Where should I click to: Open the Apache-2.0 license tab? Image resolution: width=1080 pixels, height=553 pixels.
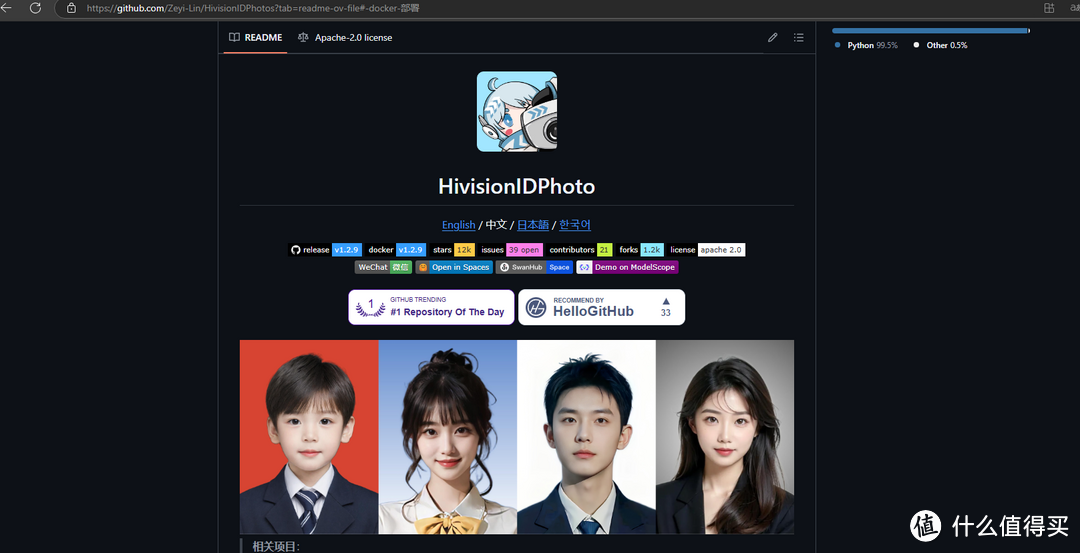tap(345, 38)
